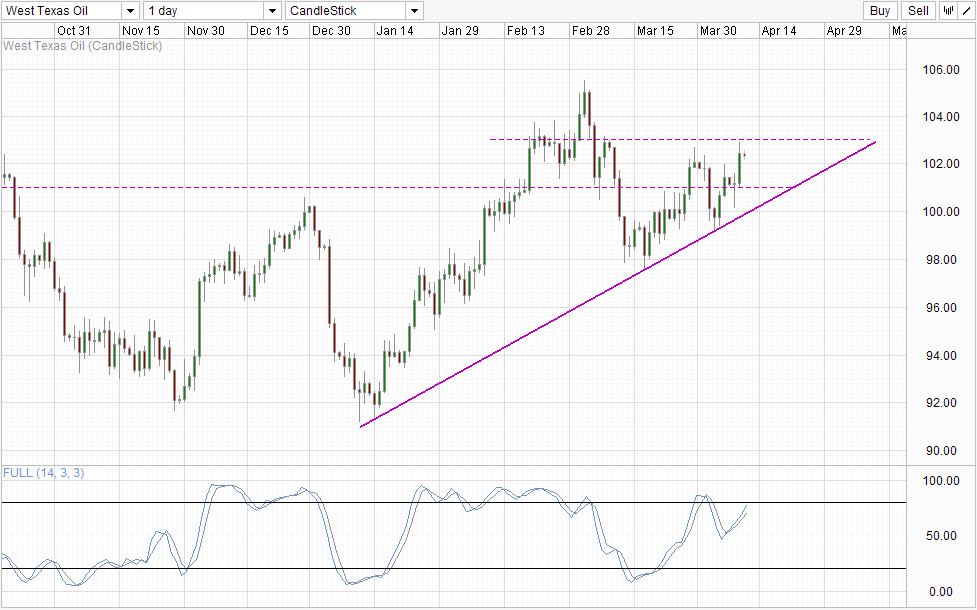Click the 92.00 price axis label
977x610 pixels.
(x=943, y=403)
